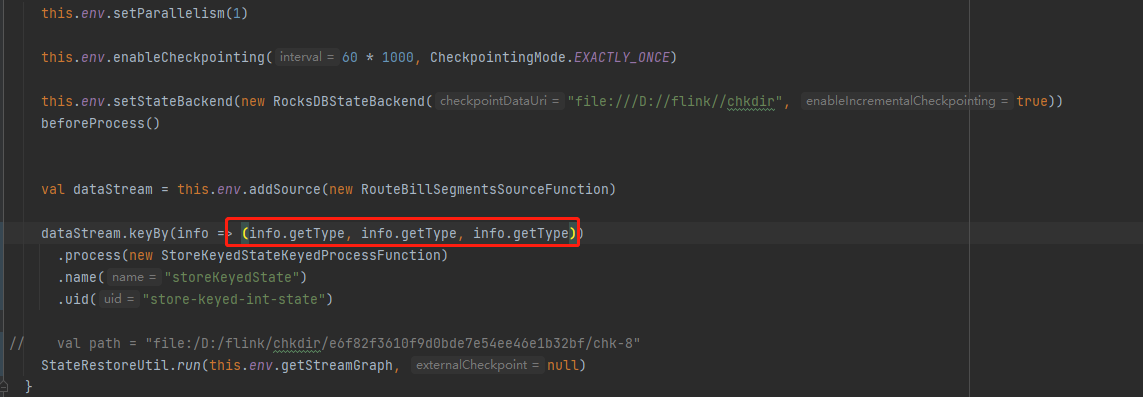Click inside the "file:///D://flink//chkdir" string
The width and height of the screenshot is (1143, 397).
(676, 101)
